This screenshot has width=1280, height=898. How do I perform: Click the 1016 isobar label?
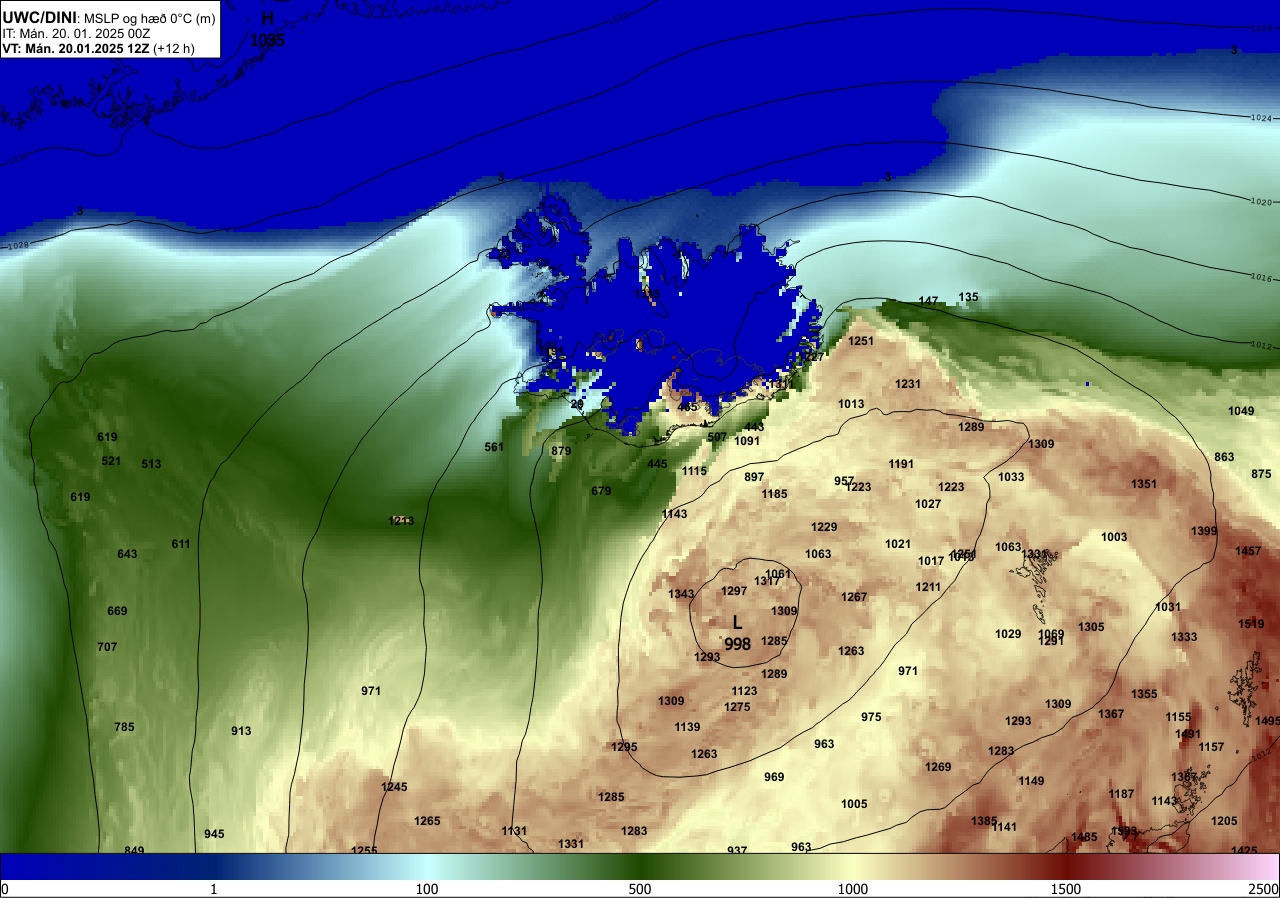pyautogui.click(x=1260, y=278)
